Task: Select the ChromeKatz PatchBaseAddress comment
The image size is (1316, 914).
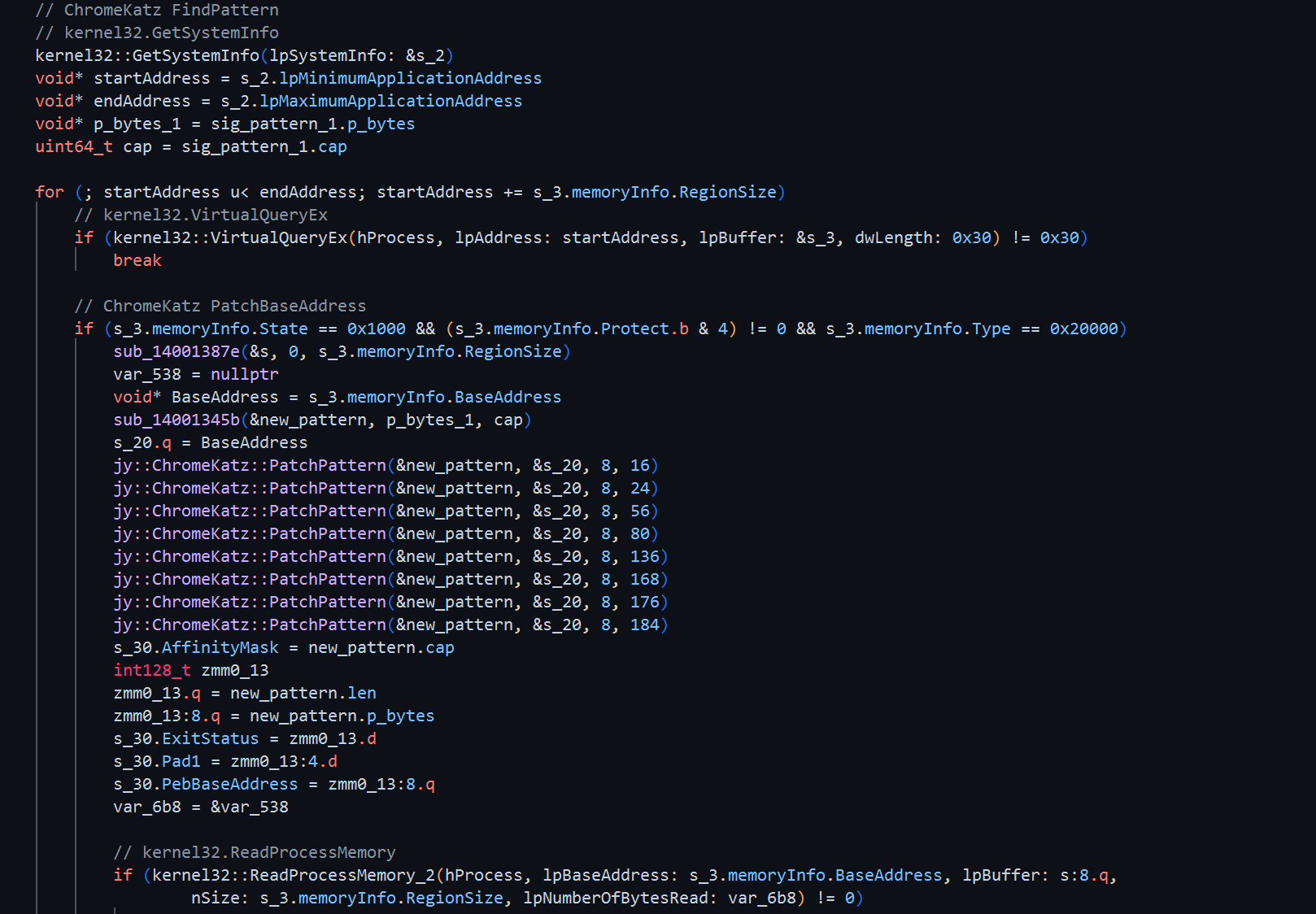Action: [x=220, y=306]
